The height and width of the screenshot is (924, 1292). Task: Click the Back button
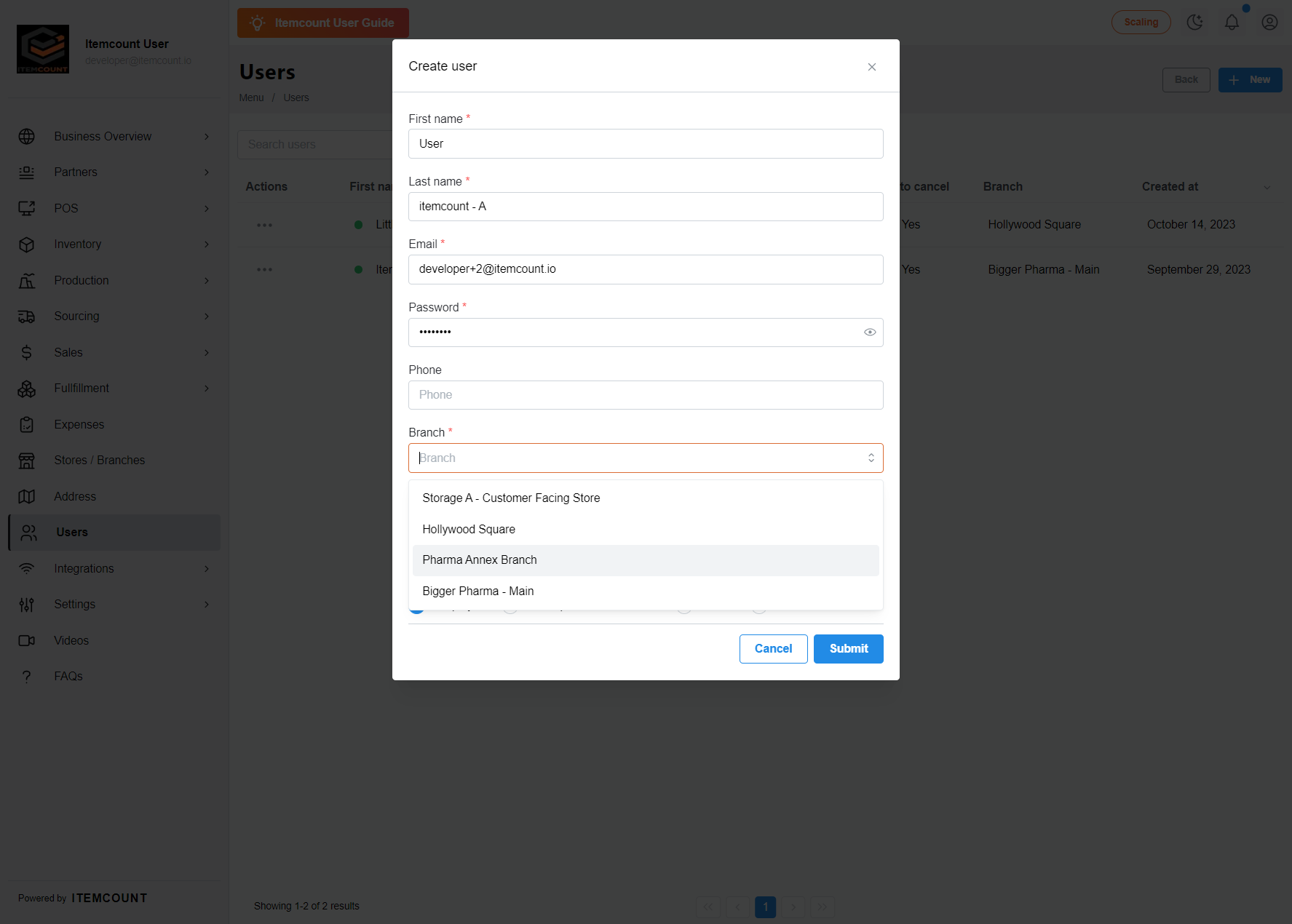(x=1186, y=80)
